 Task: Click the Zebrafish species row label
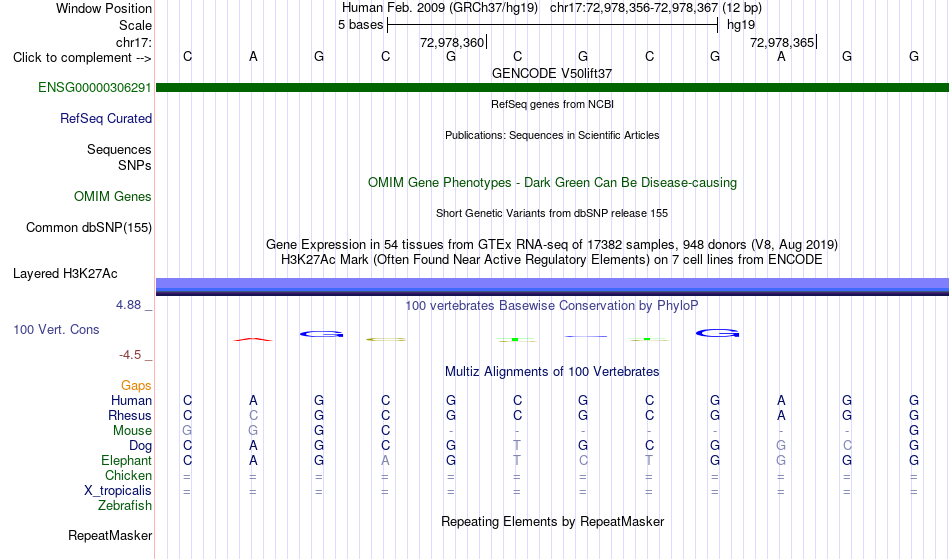tap(125, 506)
